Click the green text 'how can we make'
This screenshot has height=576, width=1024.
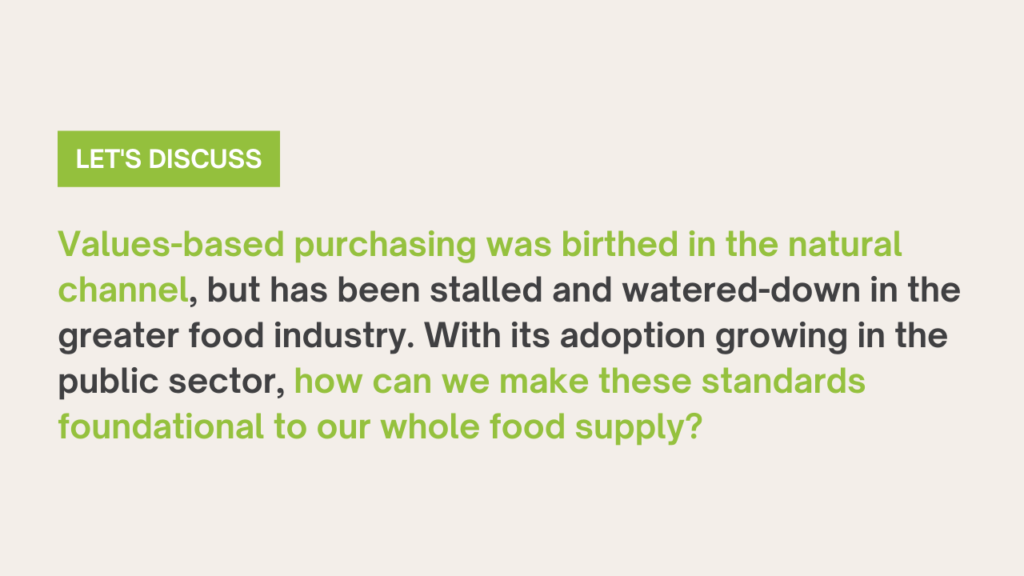(441, 381)
